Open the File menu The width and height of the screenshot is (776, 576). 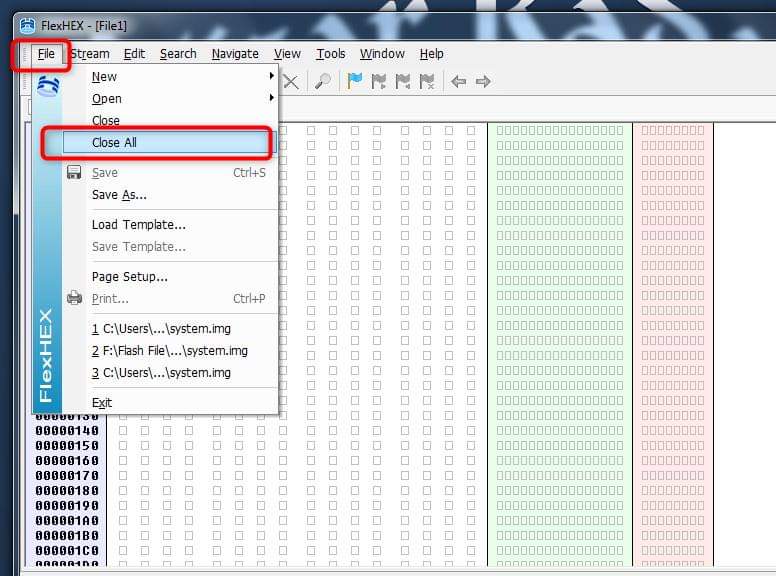point(46,53)
